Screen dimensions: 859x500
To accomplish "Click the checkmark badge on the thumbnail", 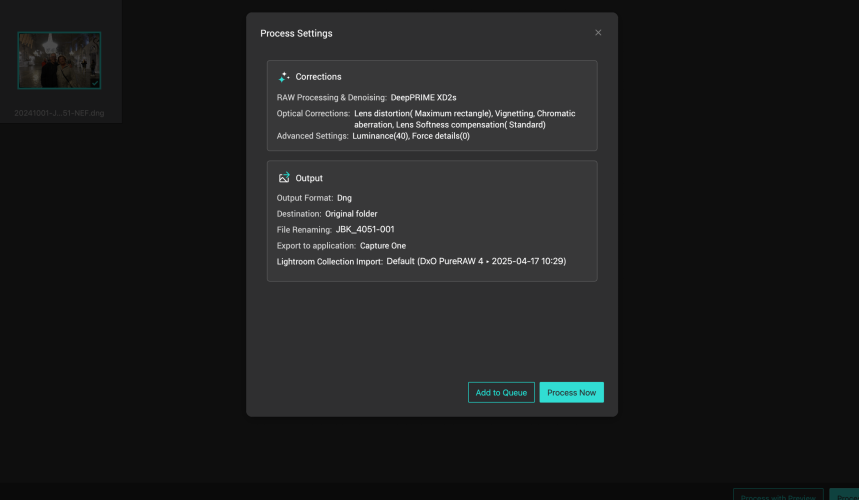I will coord(95,83).
